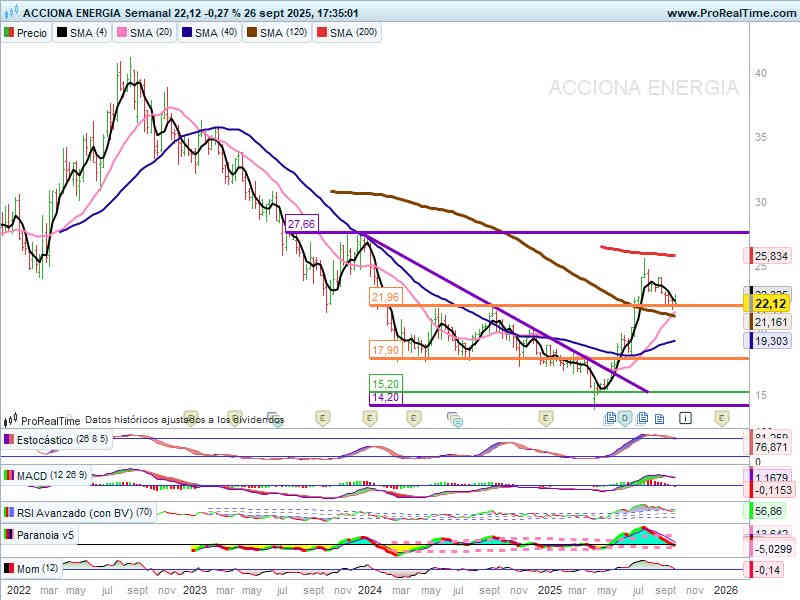800x600 pixels.
Task: Click the 2023 label on time axis
Action: 195,590
